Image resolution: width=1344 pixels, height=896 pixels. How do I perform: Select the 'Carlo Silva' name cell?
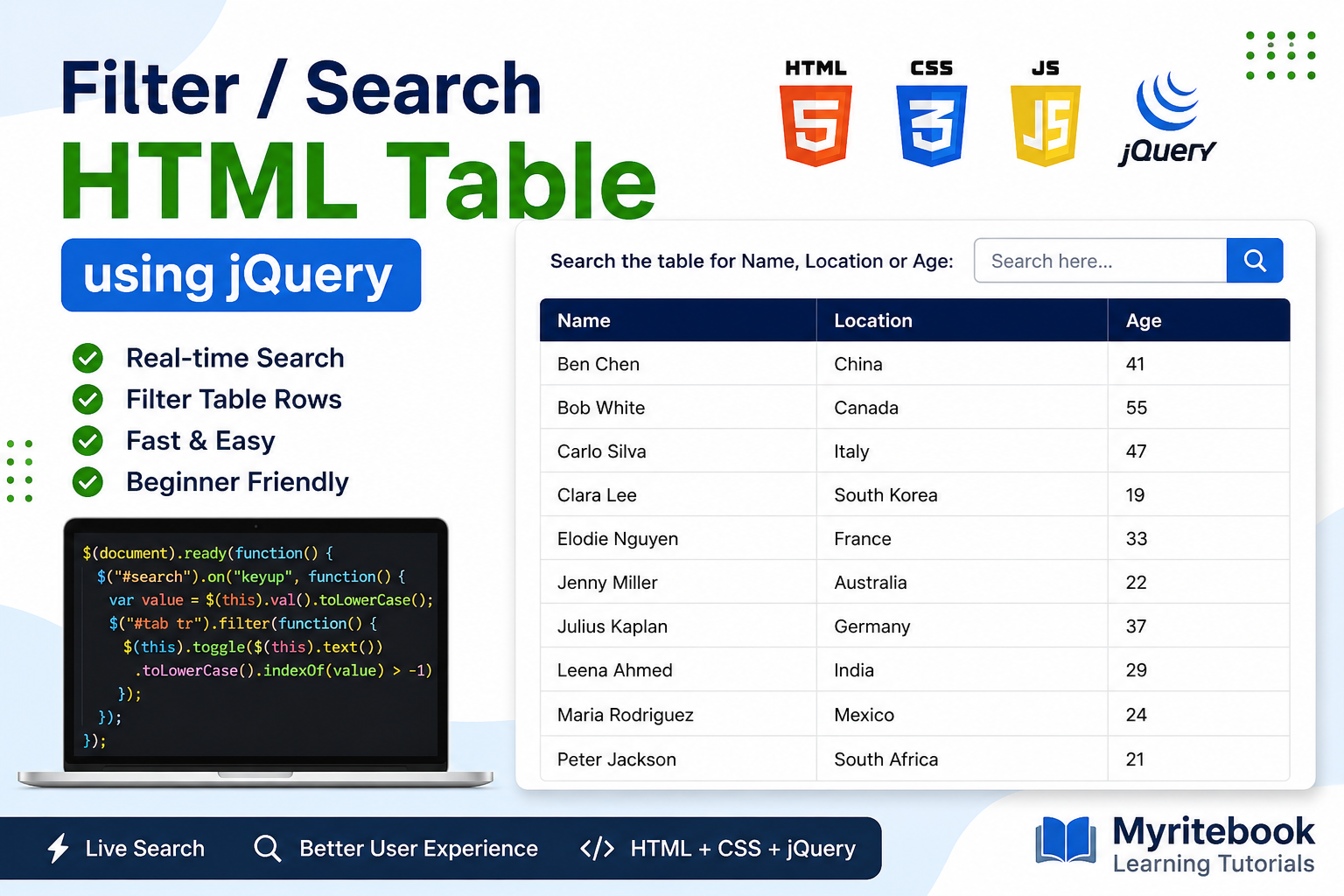click(x=678, y=451)
